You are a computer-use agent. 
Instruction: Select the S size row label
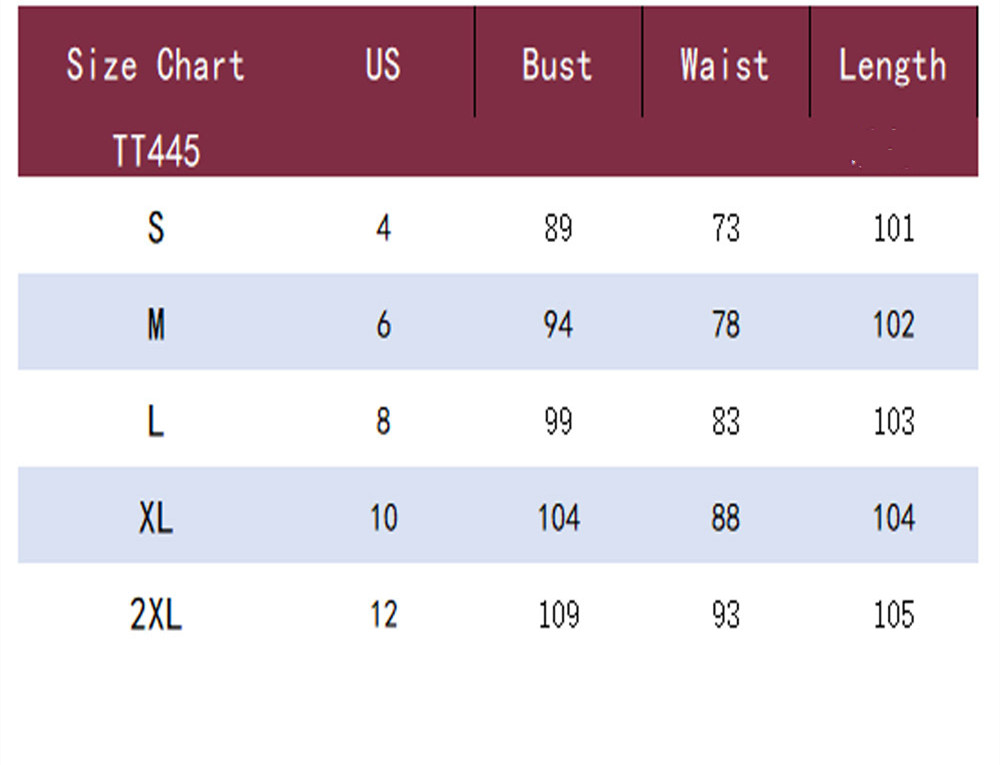(x=156, y=229)
